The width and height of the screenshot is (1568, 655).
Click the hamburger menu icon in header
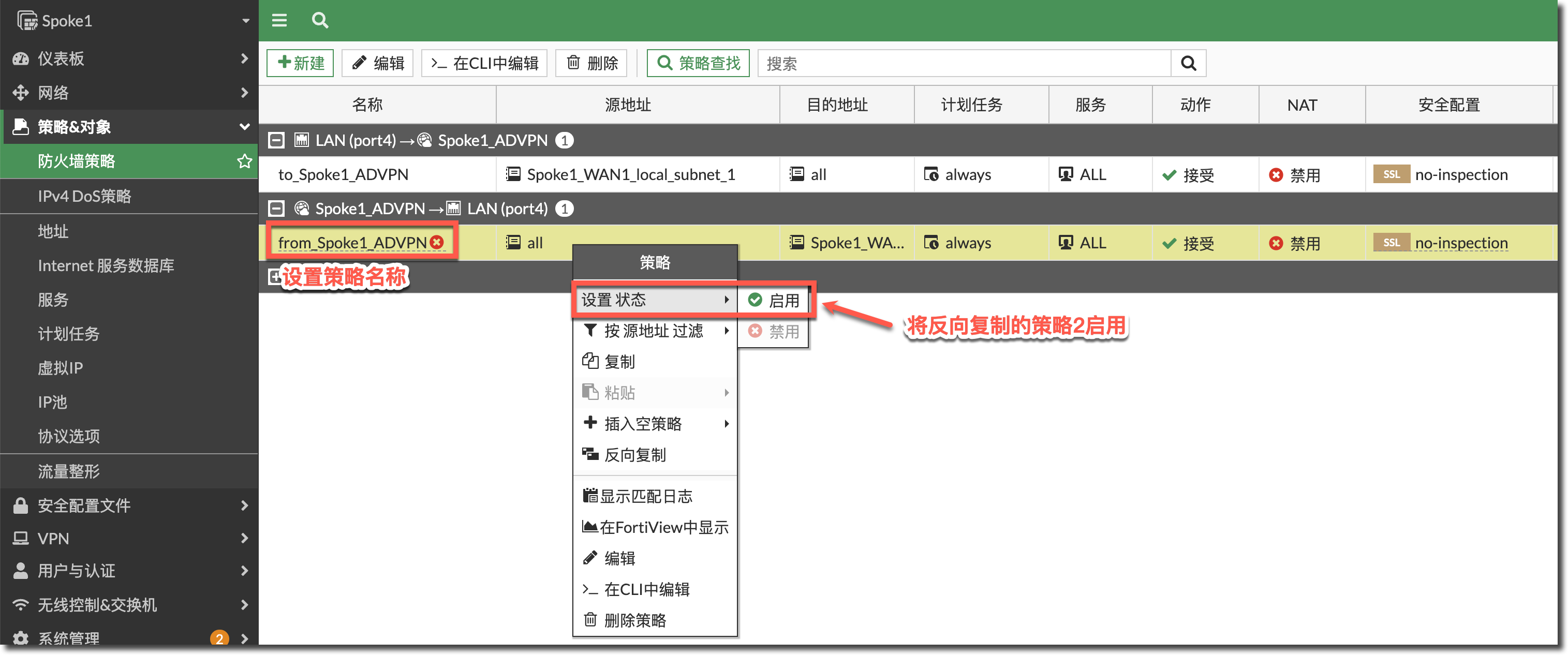click(279, 21)
